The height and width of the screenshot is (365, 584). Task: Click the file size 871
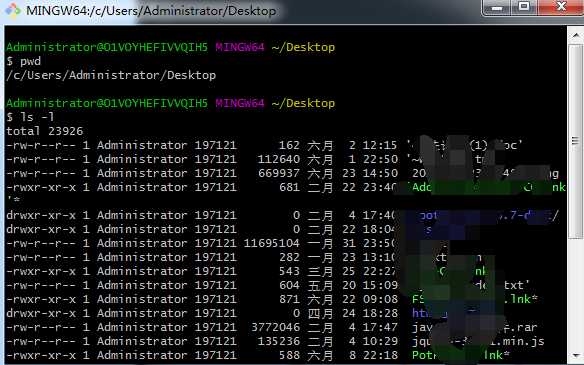click(289, 299)
